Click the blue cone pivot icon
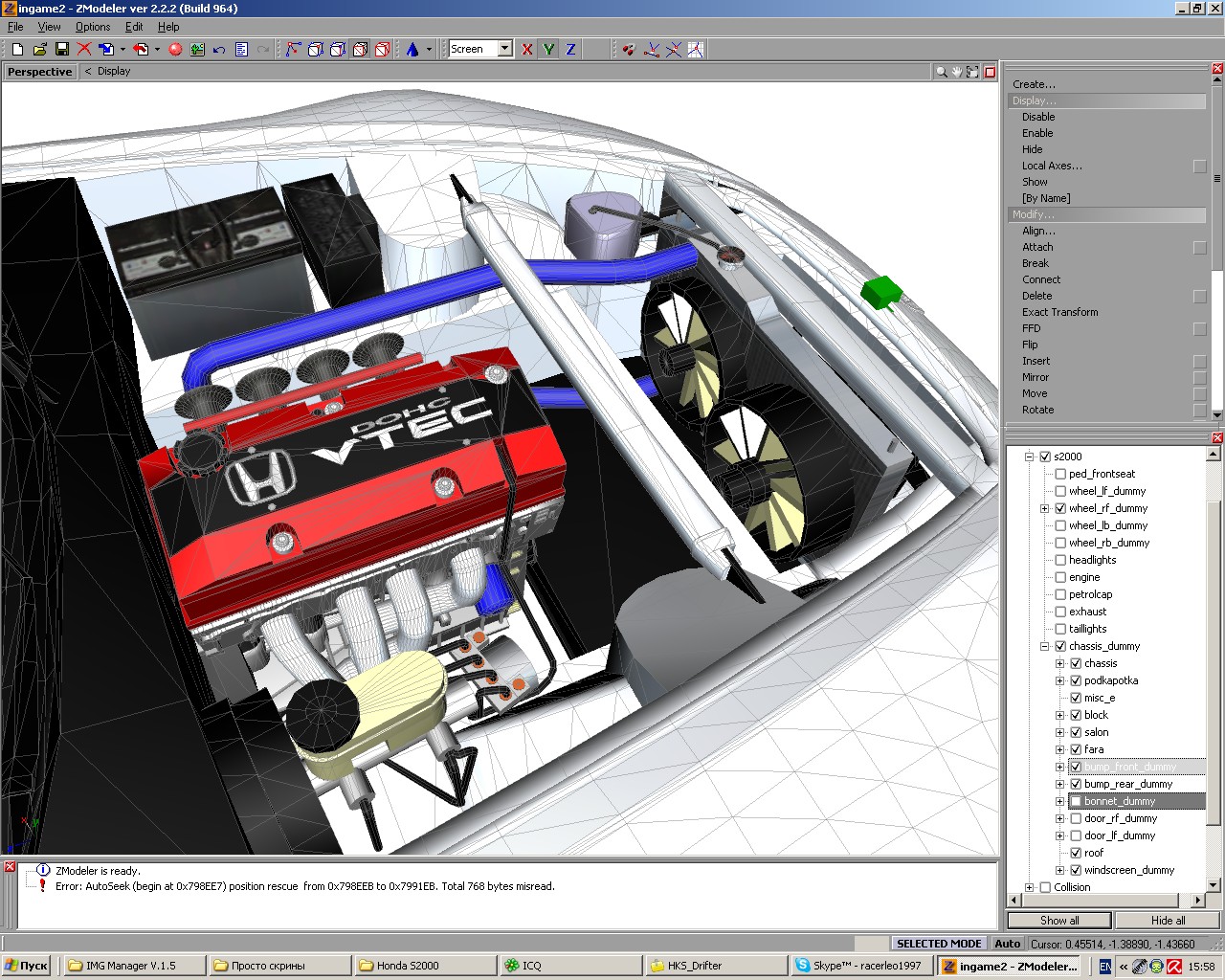 pos(412,49)
